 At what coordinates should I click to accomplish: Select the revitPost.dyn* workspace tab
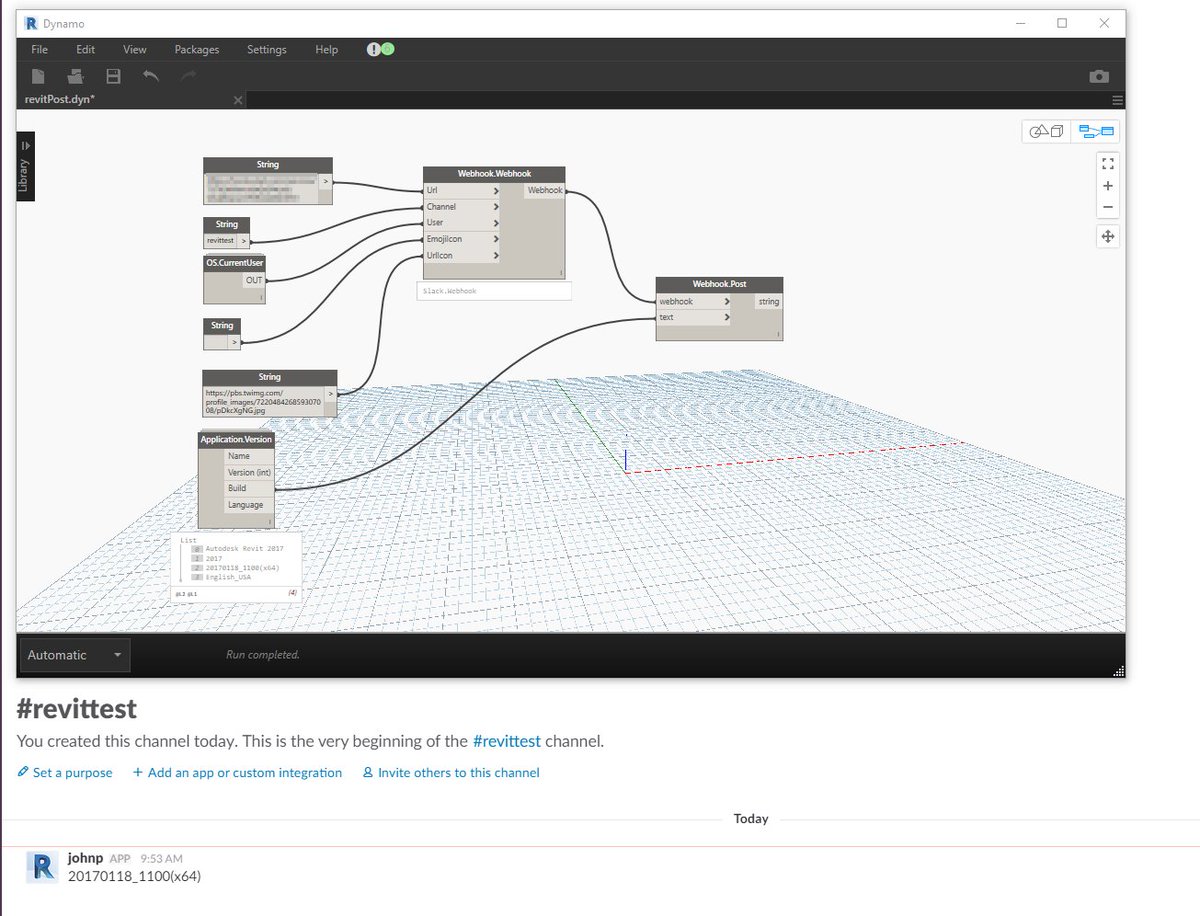coord(131,100)
